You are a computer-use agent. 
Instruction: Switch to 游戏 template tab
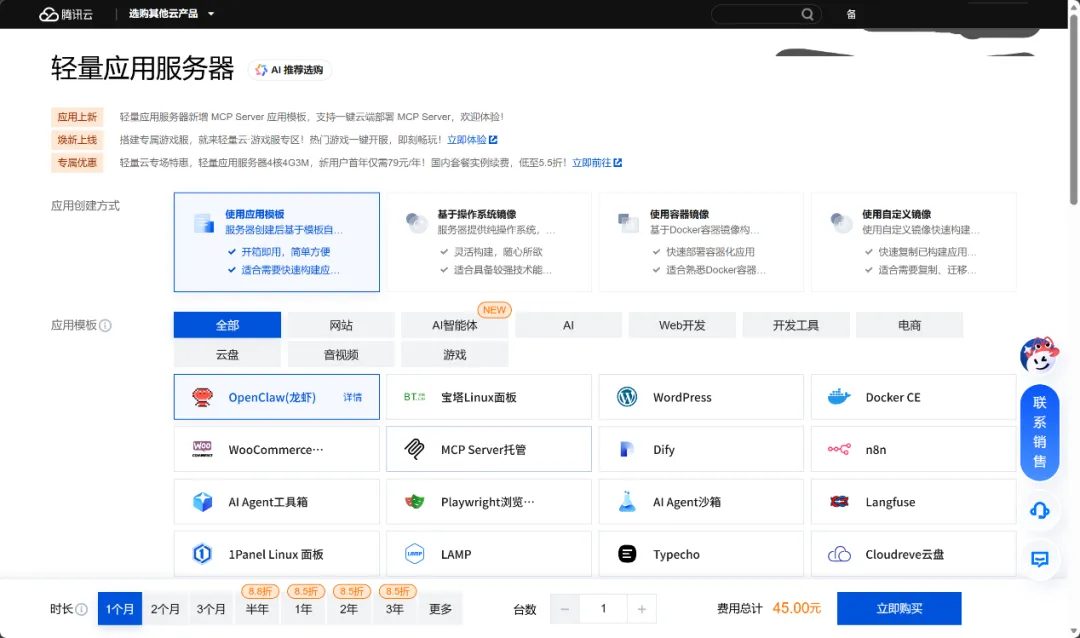(x=455, y=354)
